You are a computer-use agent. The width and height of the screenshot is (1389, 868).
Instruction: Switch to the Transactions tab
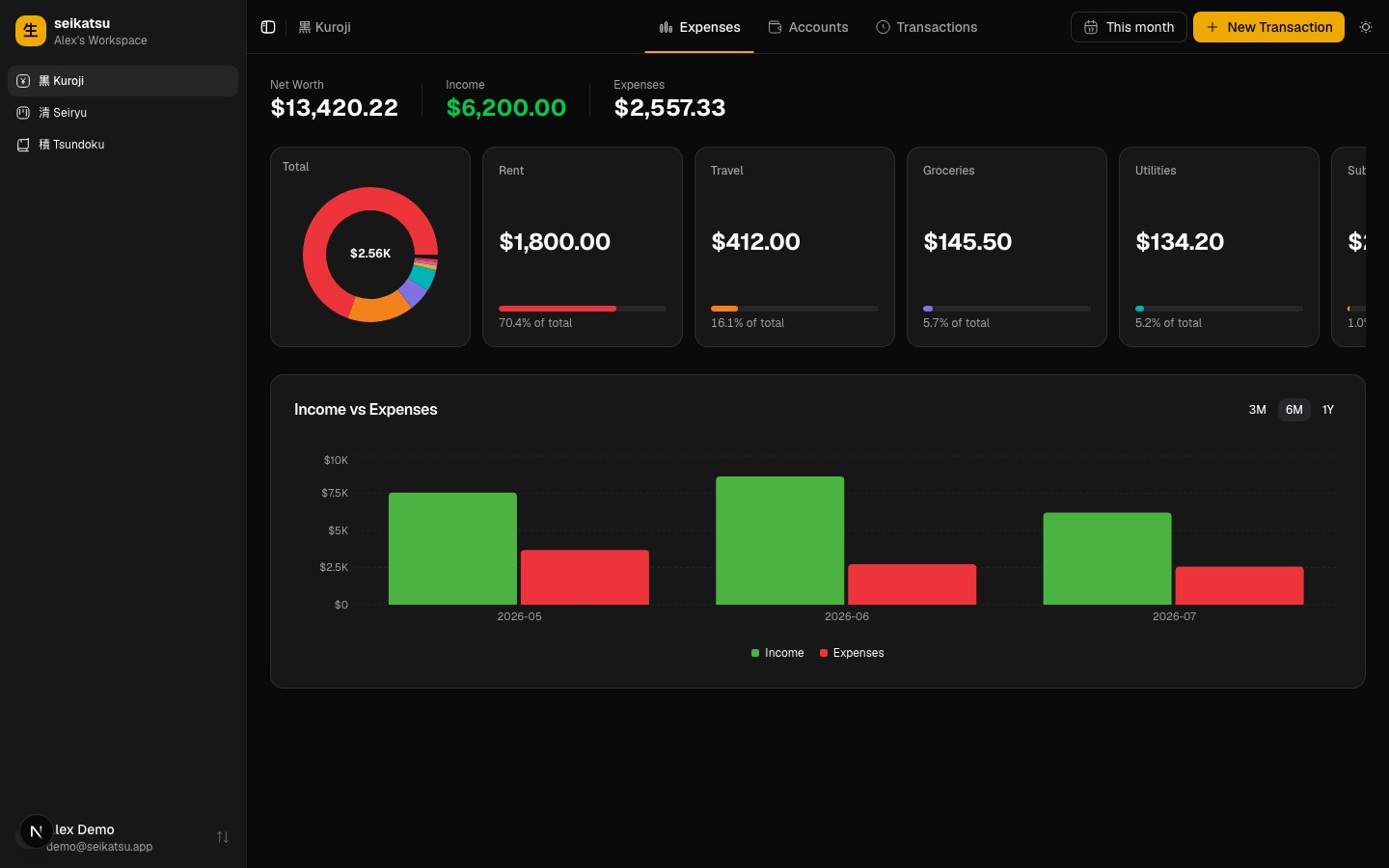pyautogui.click(x=927, y=27)
